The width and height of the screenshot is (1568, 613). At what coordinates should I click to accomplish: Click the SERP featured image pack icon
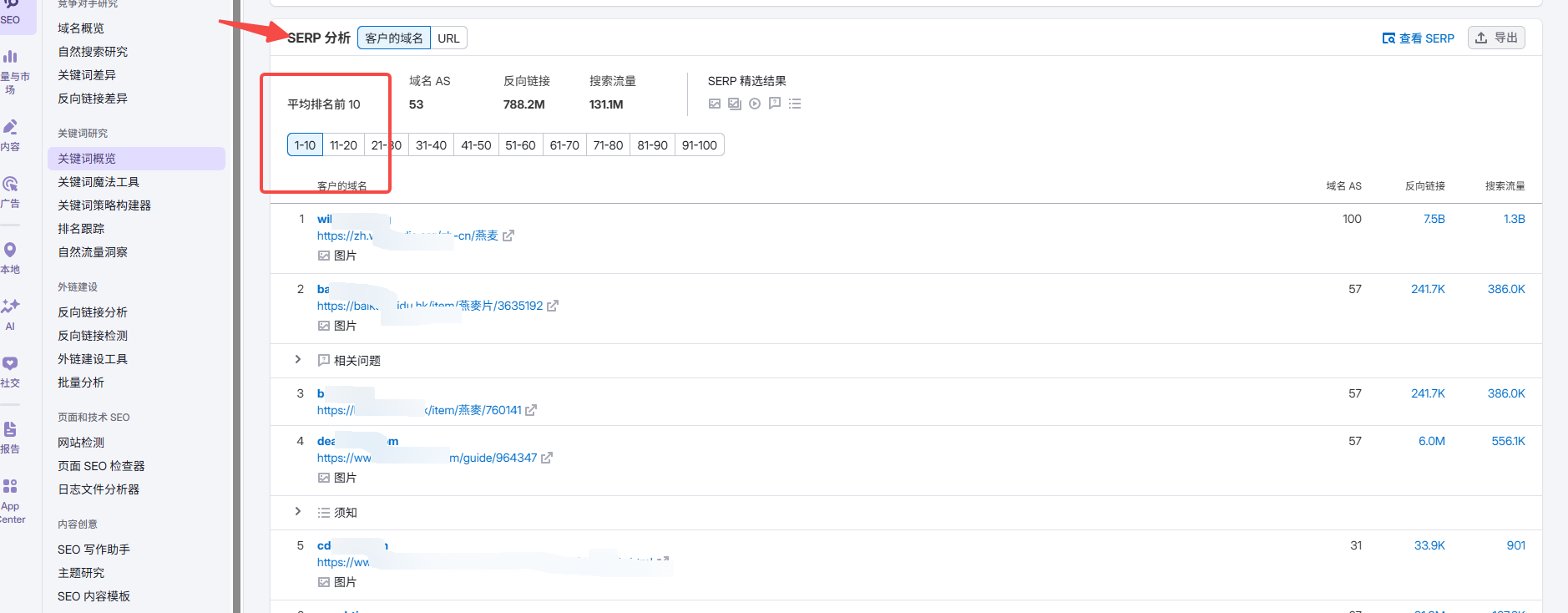735,104
